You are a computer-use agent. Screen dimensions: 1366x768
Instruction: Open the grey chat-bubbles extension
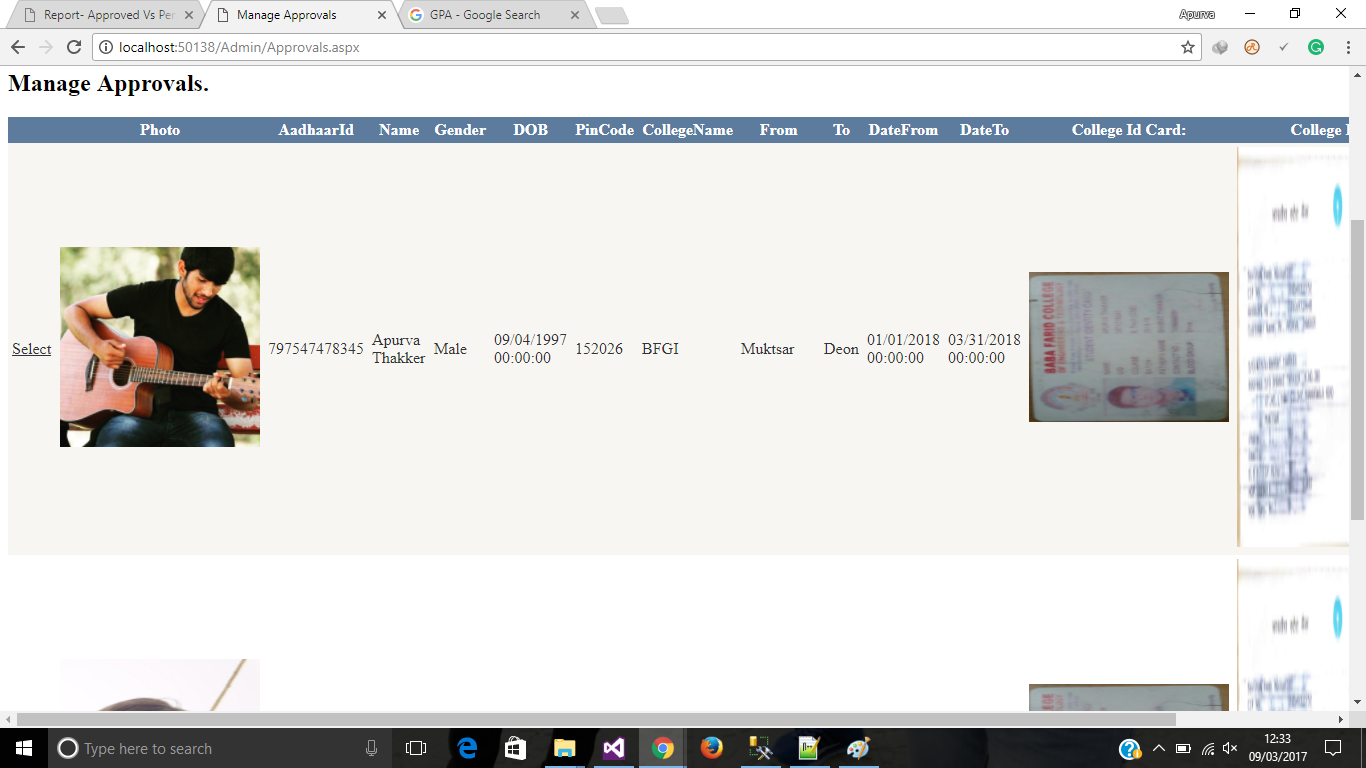pos(1220,47)
